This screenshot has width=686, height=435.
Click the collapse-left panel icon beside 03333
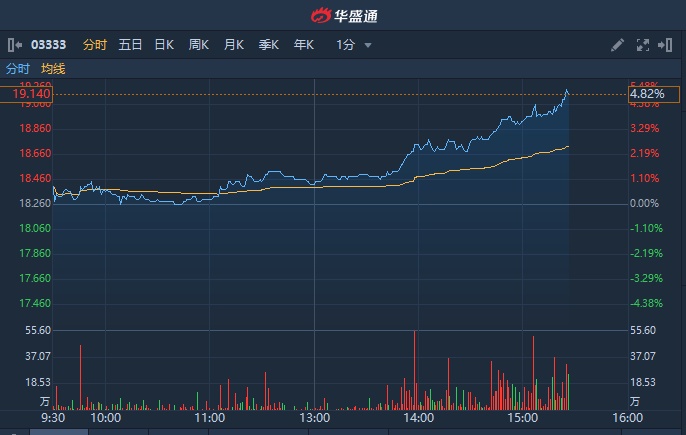coord(14,45)
